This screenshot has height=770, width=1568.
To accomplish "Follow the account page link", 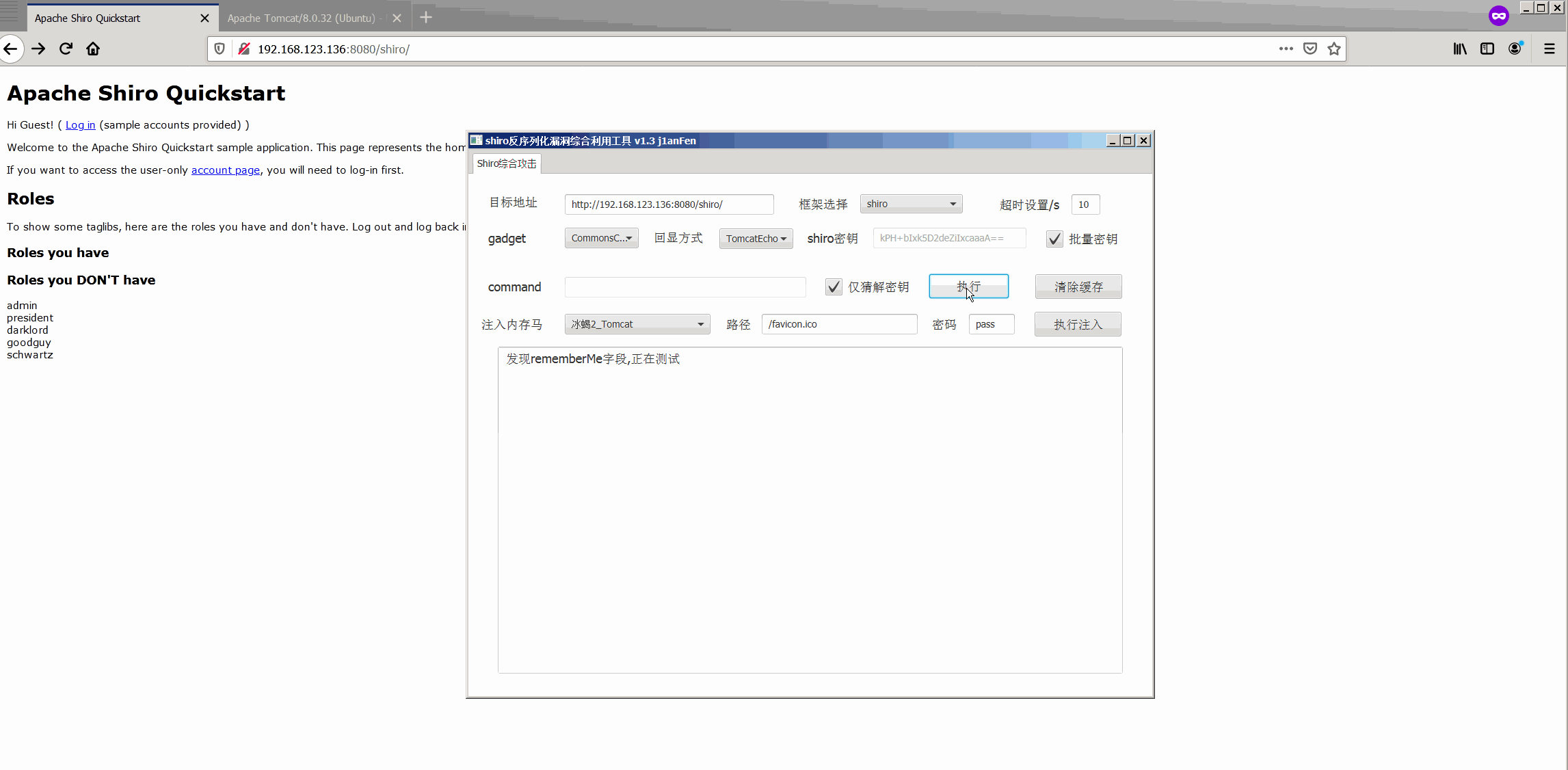I will (225, 170).
